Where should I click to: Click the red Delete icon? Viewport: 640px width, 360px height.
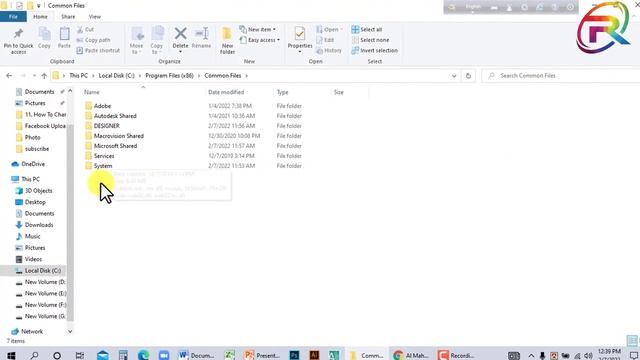(180, 33)
